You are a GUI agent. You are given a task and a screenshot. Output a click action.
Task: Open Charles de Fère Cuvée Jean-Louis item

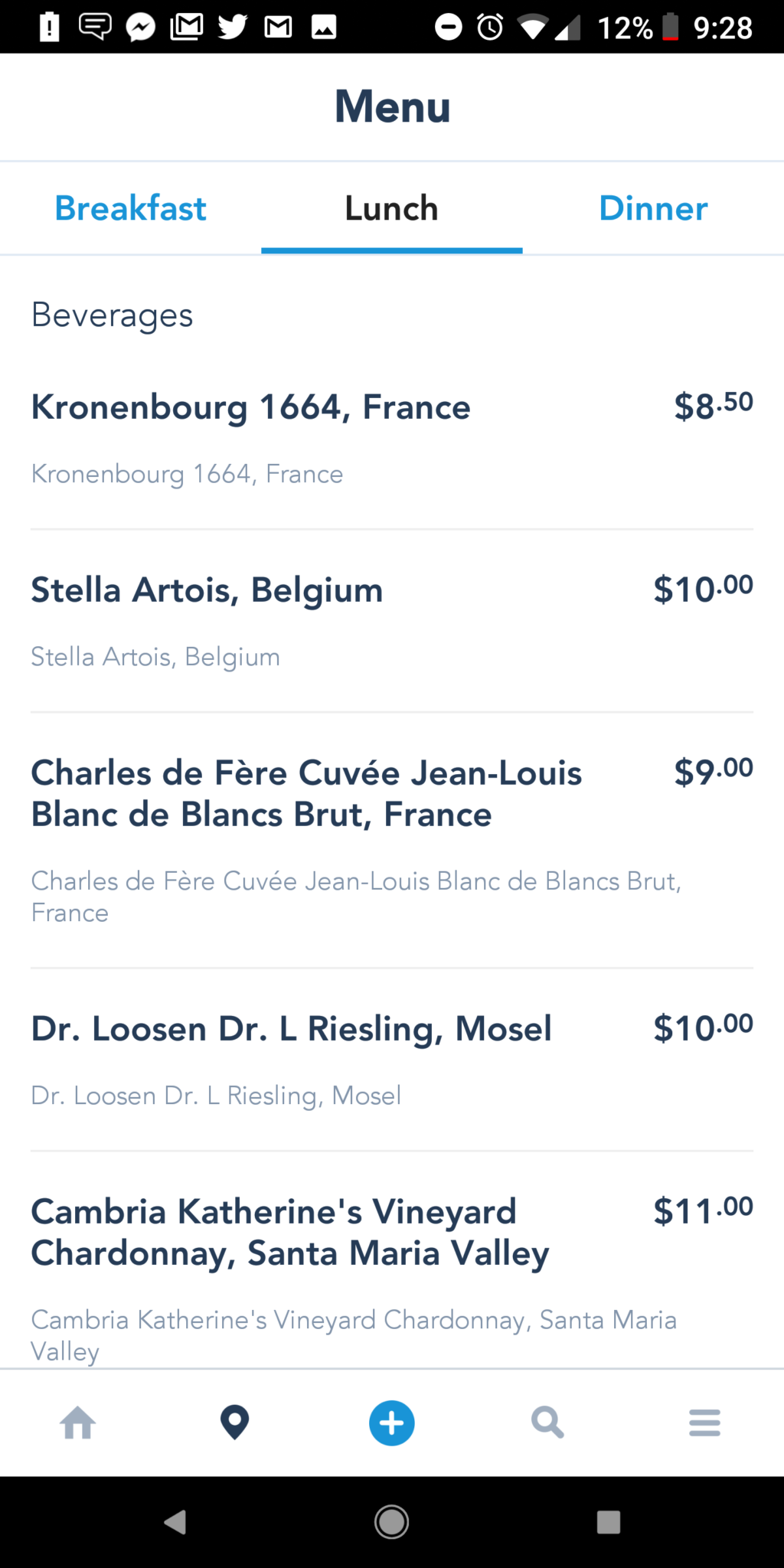click(x=392, y=841)
